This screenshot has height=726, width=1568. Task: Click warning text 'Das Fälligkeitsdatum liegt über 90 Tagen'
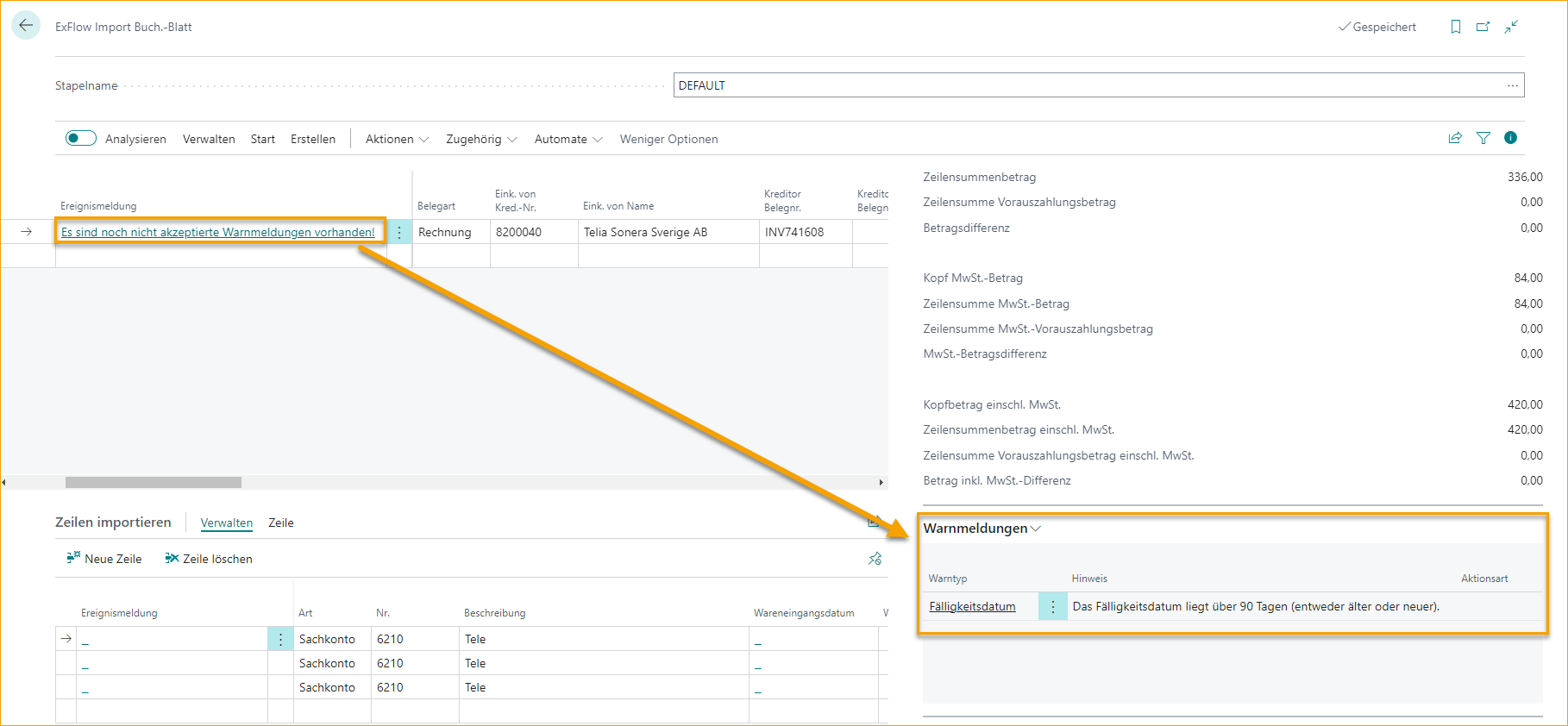pyautogui.click(x=1256, y=606)
